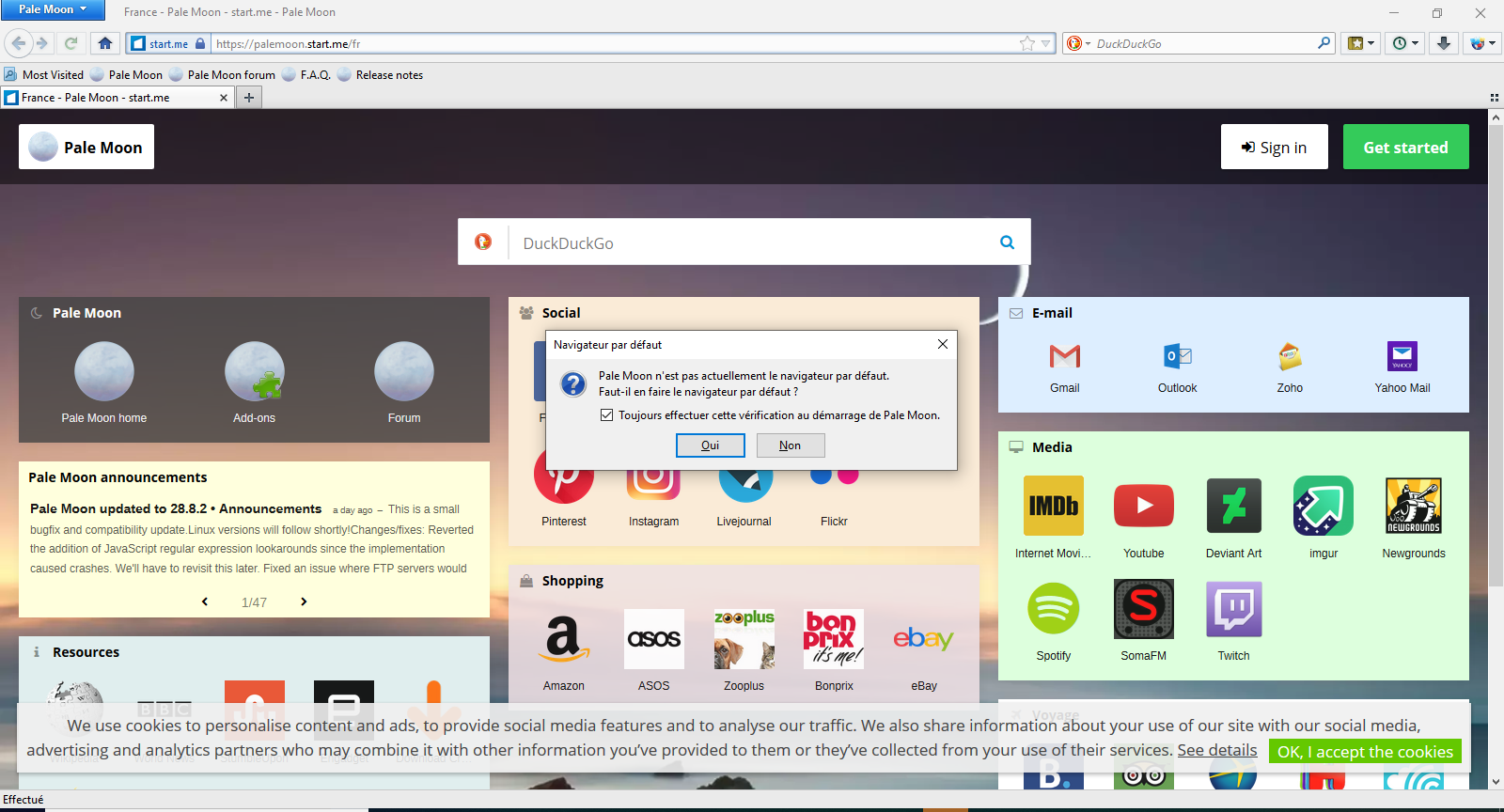Open the Release notes bookmark

point(381,75)
